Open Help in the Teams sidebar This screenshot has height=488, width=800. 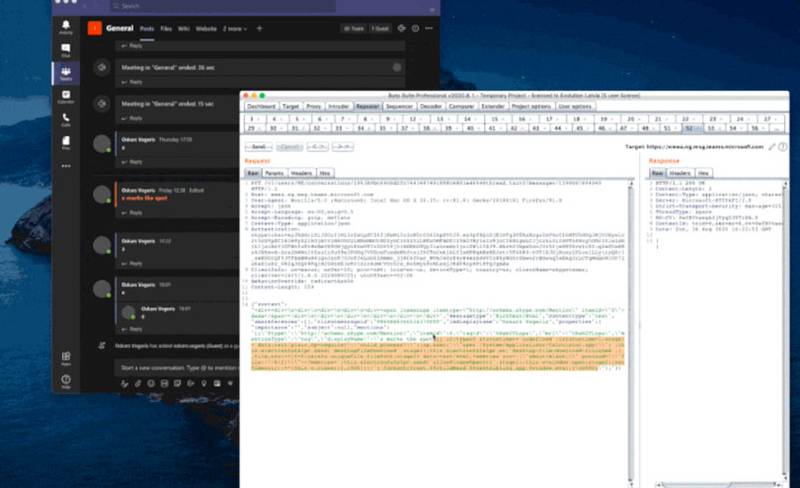click(x=66, y=381)
